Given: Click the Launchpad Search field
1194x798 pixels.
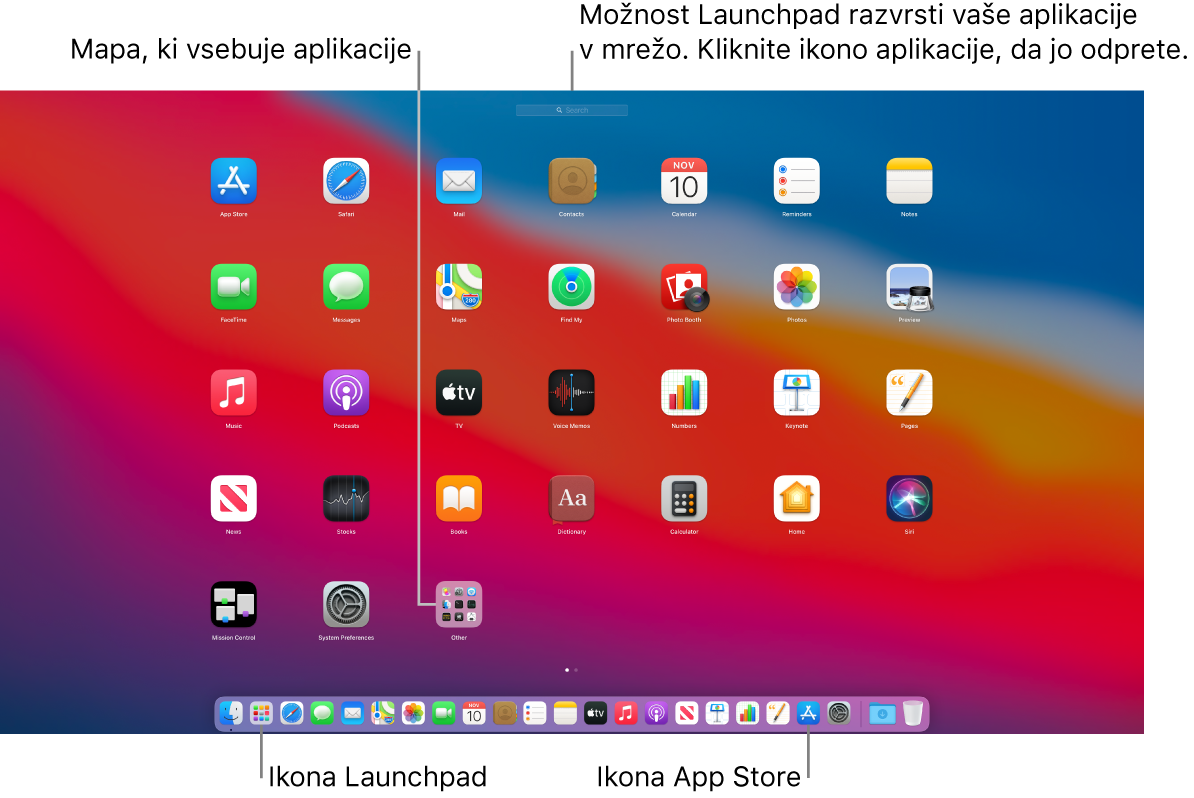Looking at the screenshot, I should click(x=571, y=110).
